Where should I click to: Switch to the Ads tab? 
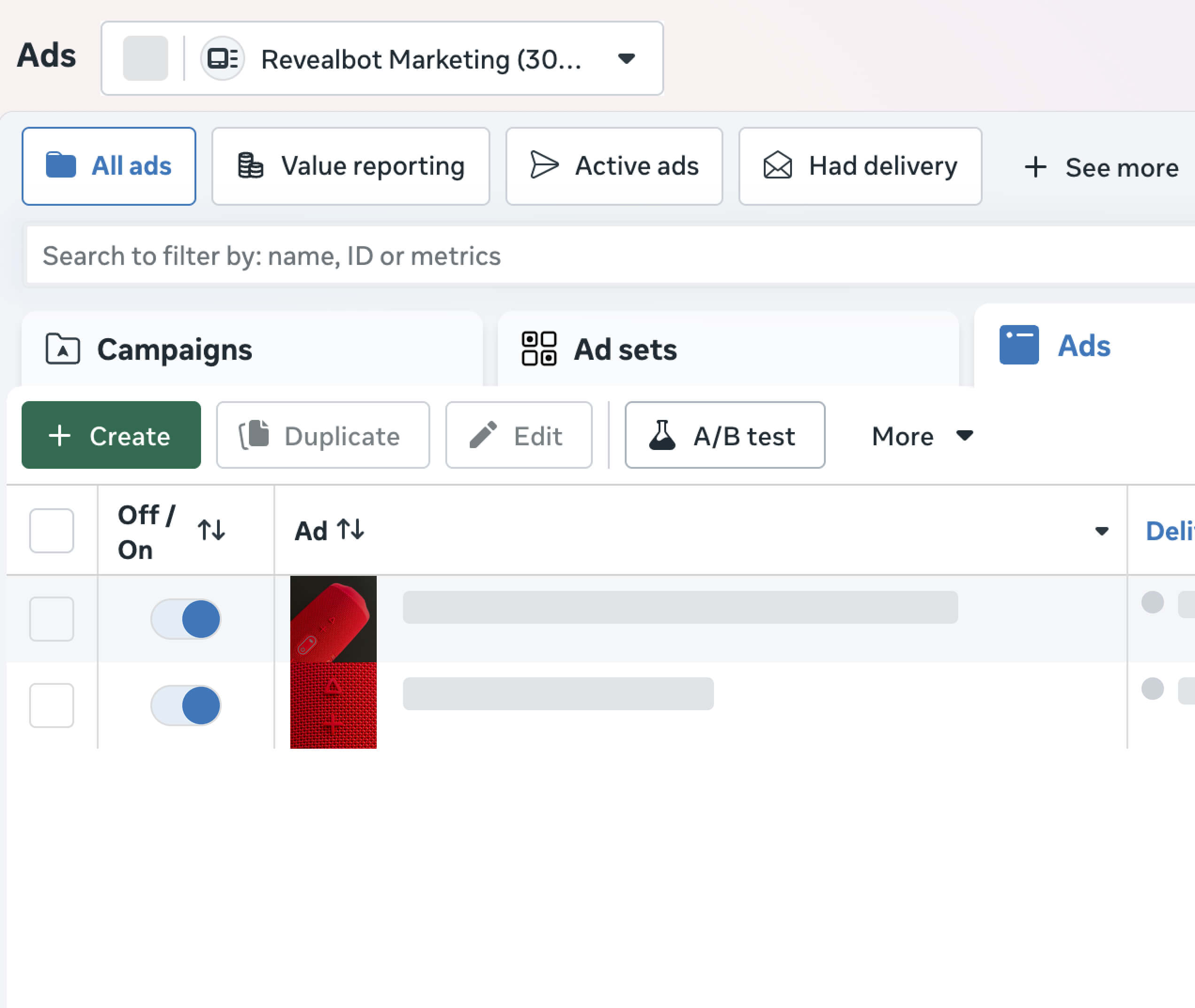[1084, 346]
